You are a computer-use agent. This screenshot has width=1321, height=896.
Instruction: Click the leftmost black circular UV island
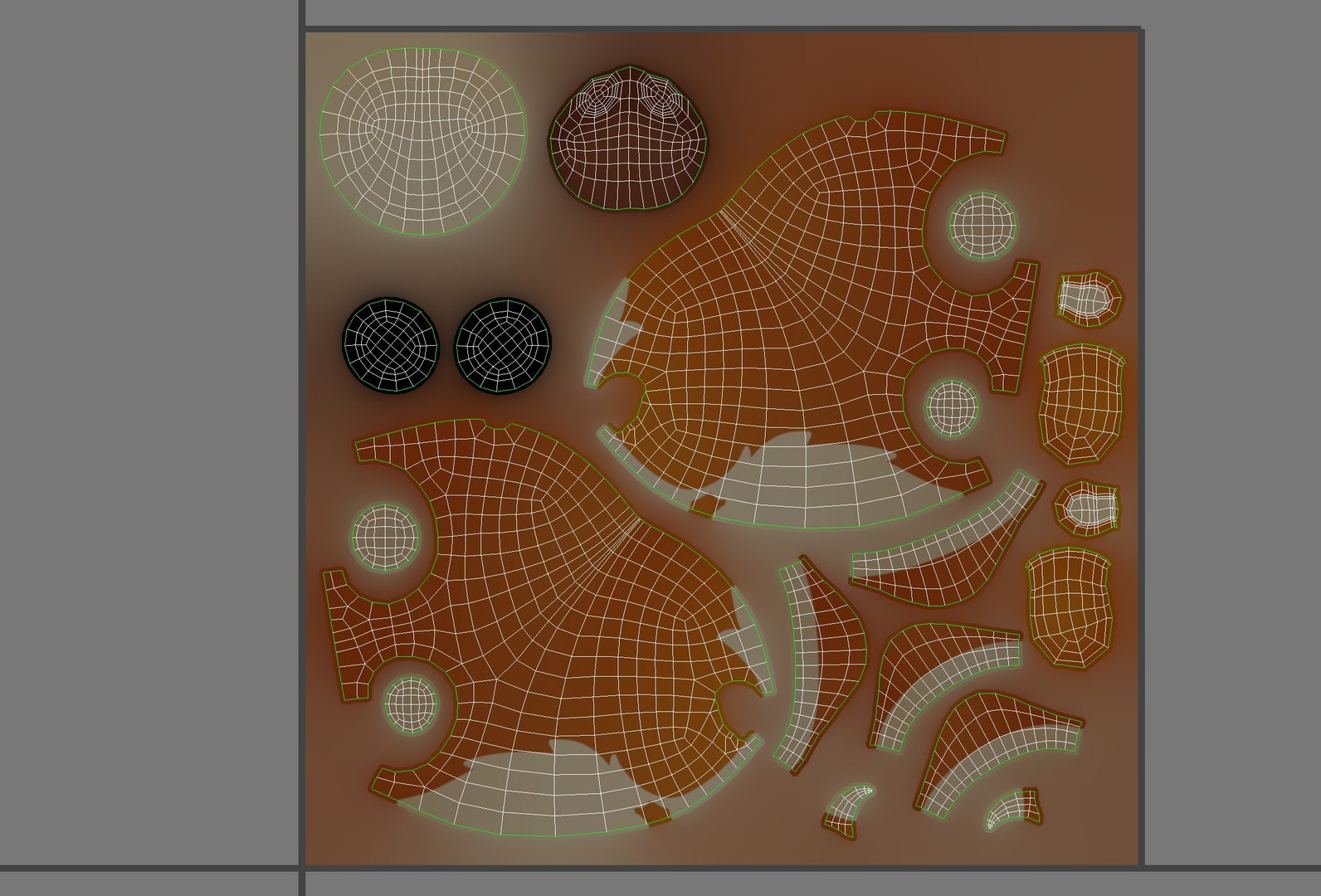click(390, 345)
